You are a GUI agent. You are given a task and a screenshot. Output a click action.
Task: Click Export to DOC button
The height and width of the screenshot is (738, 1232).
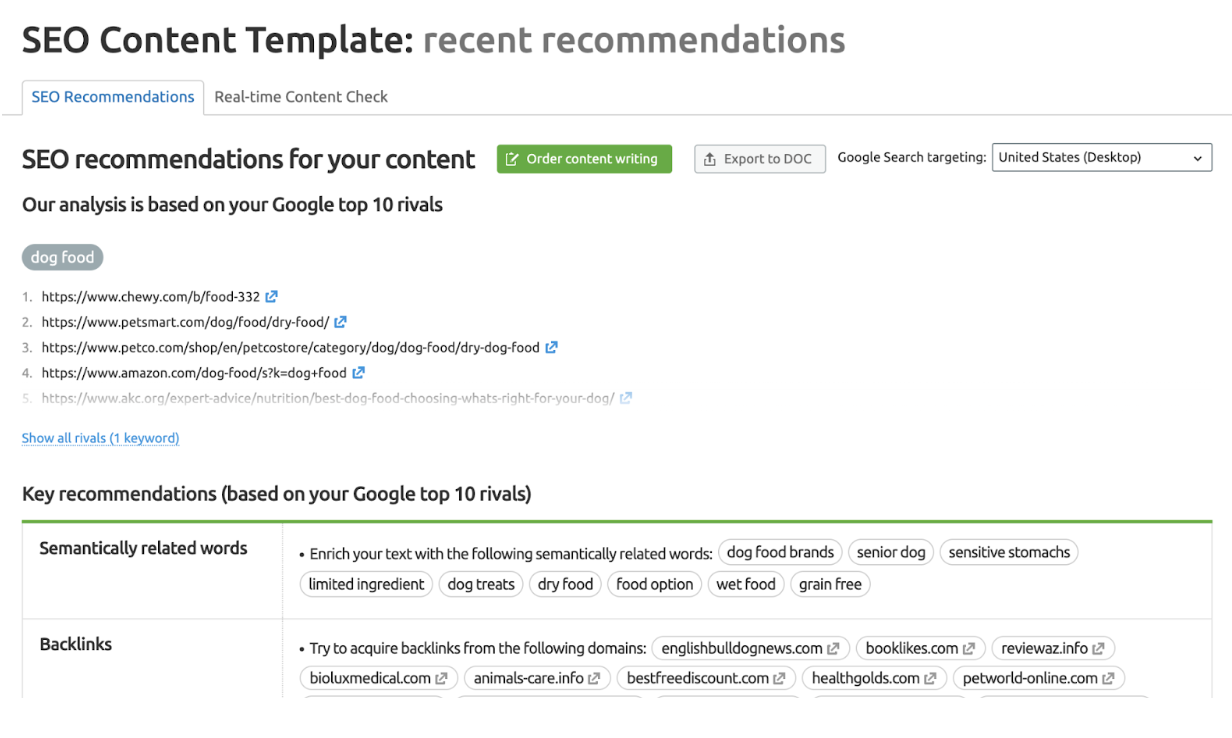759,159
